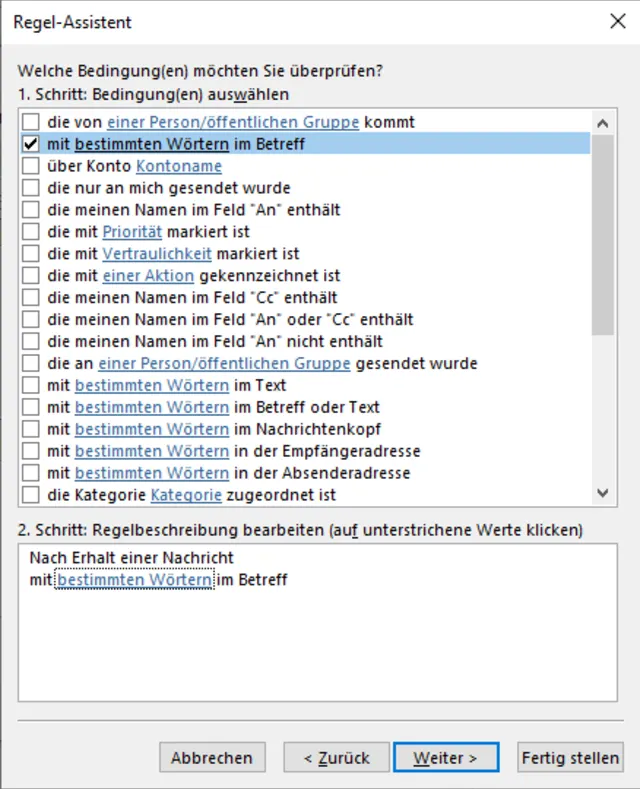Click "Fertig stellen" to finish rule
This screenshot has width=640, height=789.
pos(570,758)
